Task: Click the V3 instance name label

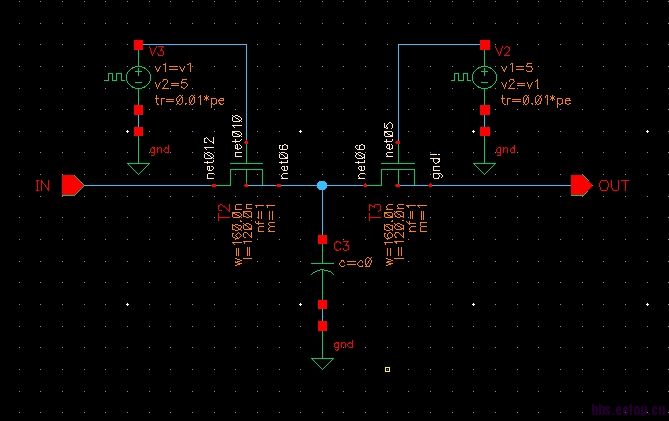Action: click(157, 52)
